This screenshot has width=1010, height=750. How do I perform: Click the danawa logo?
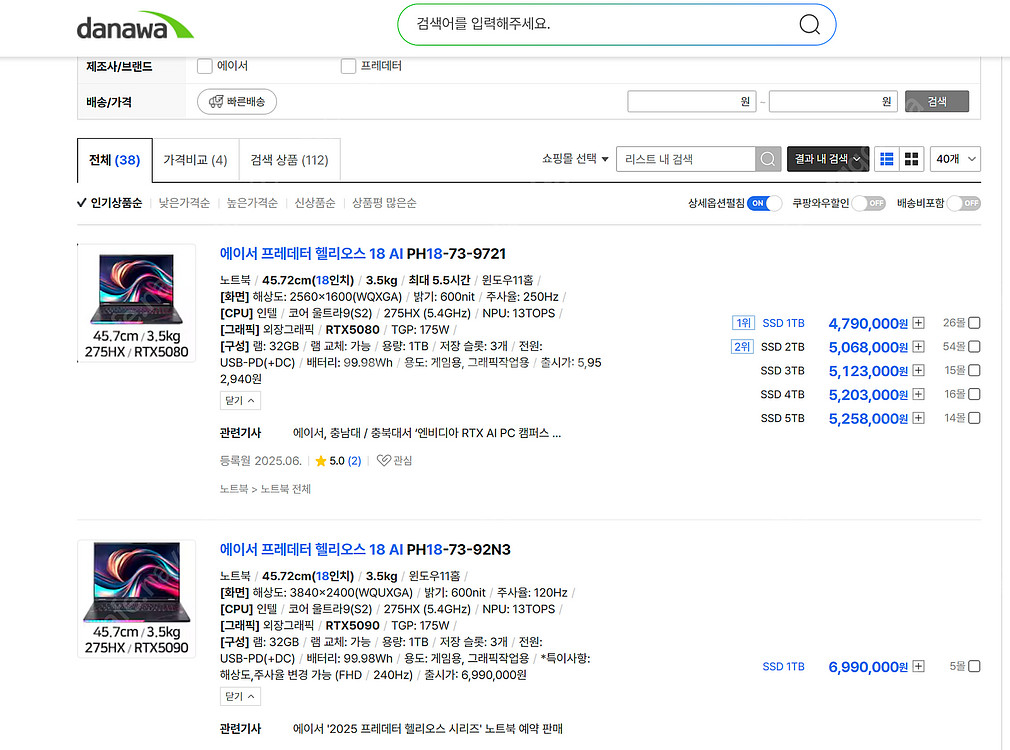click(x=135, y=26)
